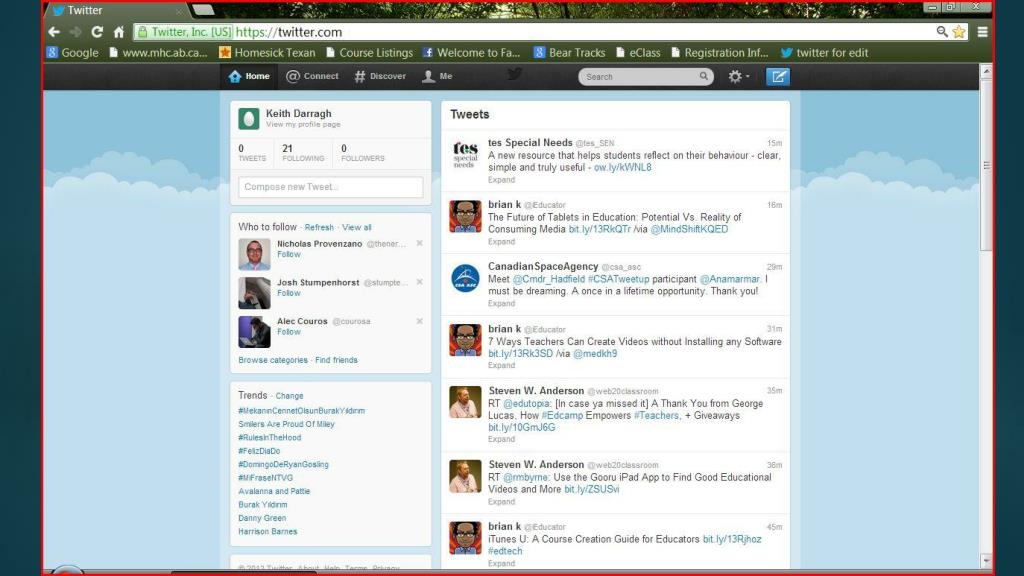Screen dimensions: 1024x576
Task: Click the page vertical scrollbar thumb
Action: coord(986,165)
